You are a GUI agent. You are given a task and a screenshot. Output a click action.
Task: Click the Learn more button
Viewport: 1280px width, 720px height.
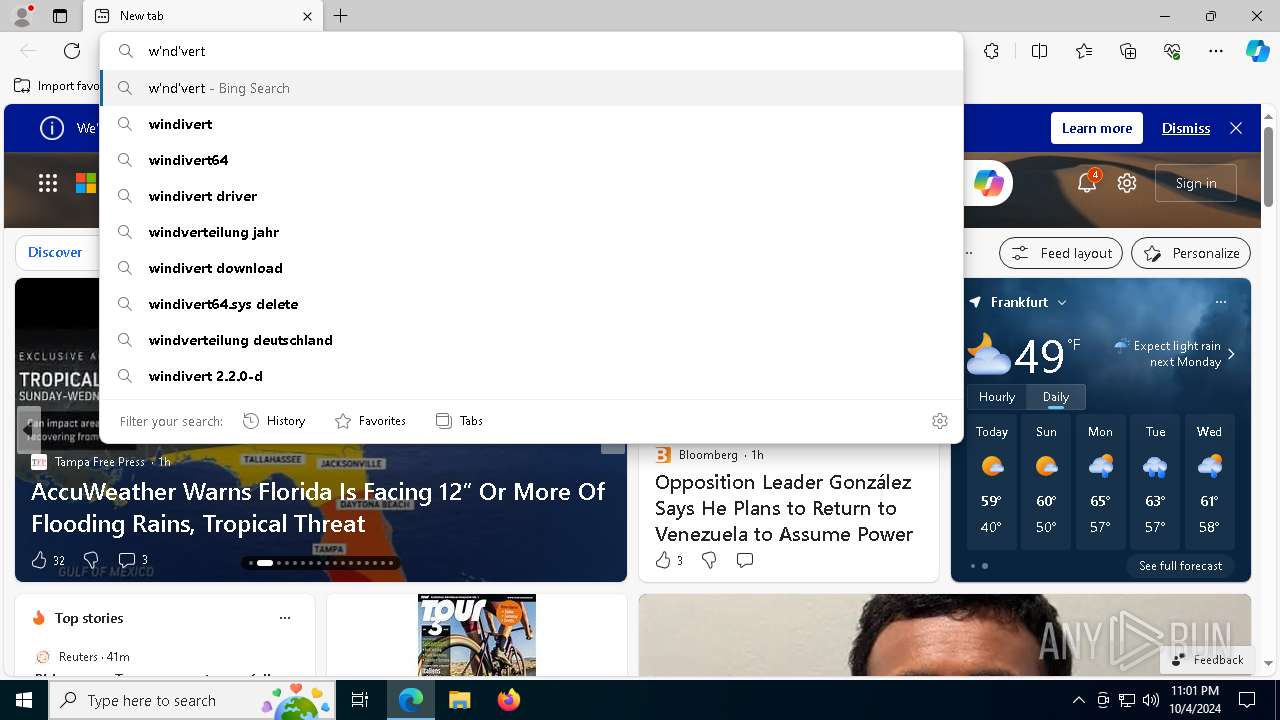[1097, 128]
